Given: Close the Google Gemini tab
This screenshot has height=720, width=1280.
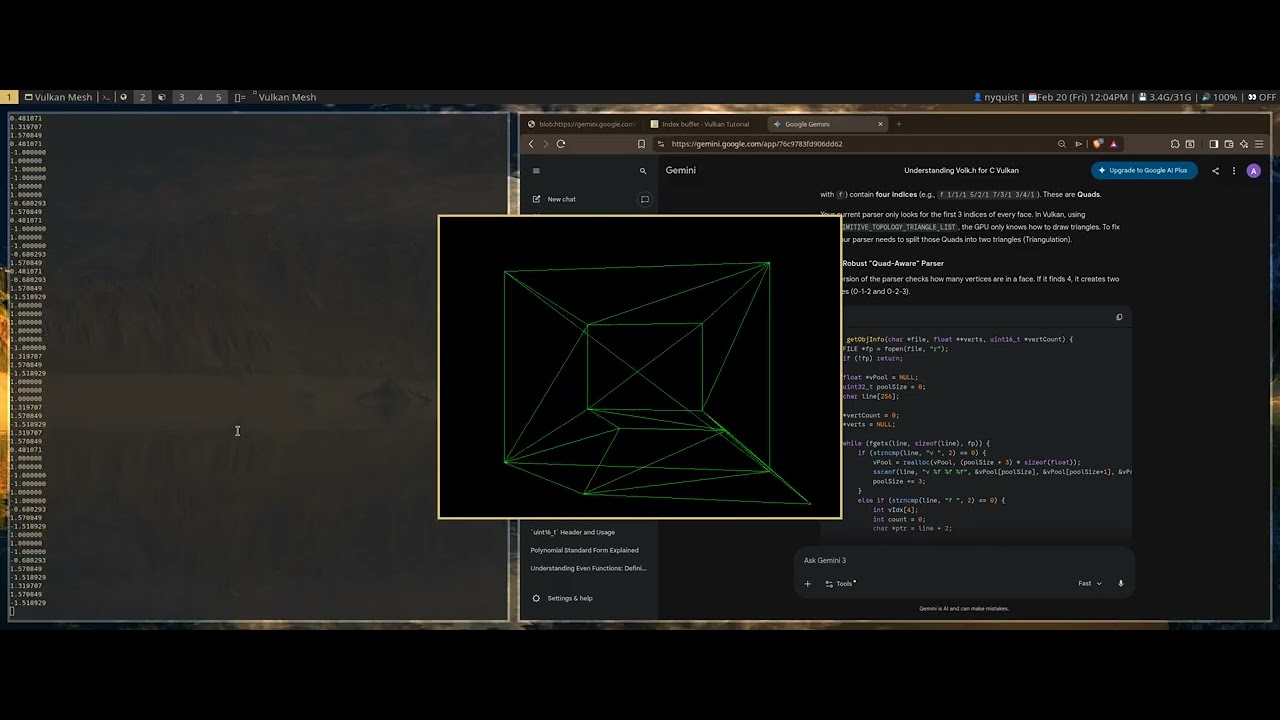Looking at the screenshot, I should [880, 124].
